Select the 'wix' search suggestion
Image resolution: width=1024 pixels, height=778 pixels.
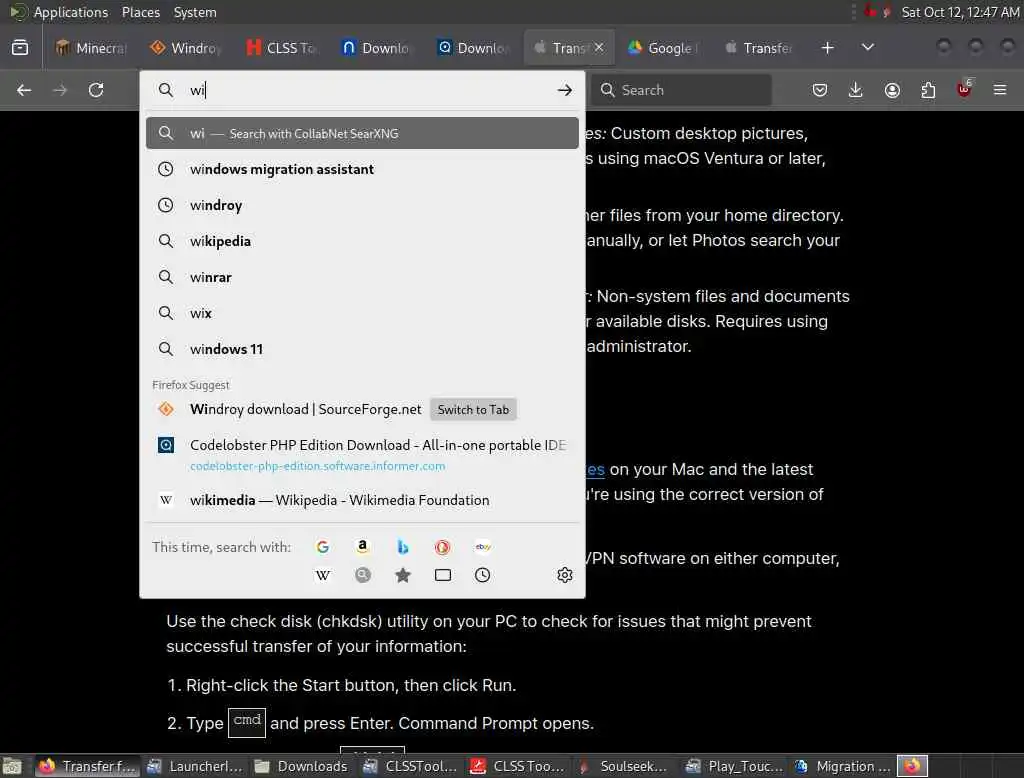click(362, 313)
